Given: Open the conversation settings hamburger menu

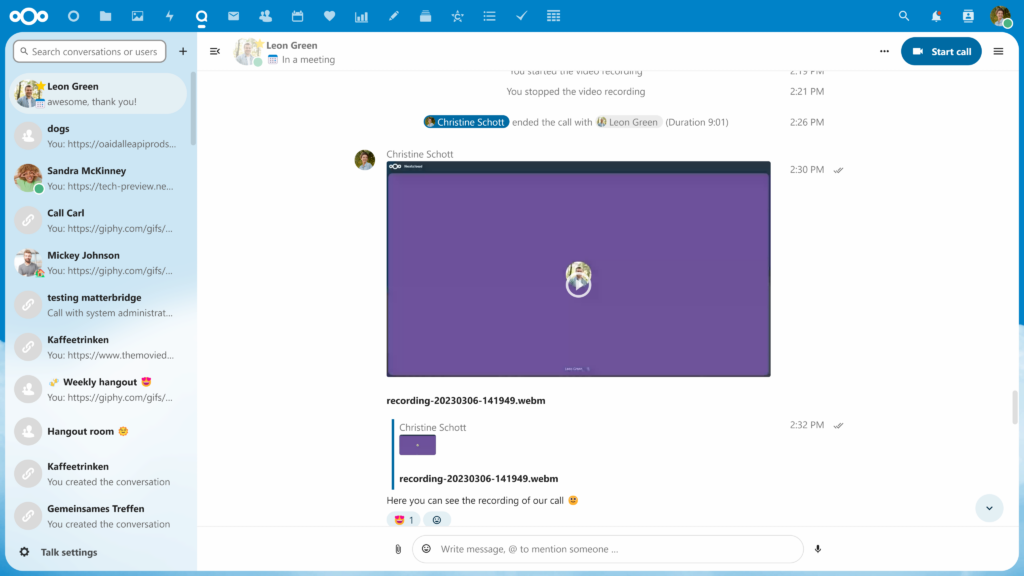Looking at the screenshot, I should pos(997,51).
